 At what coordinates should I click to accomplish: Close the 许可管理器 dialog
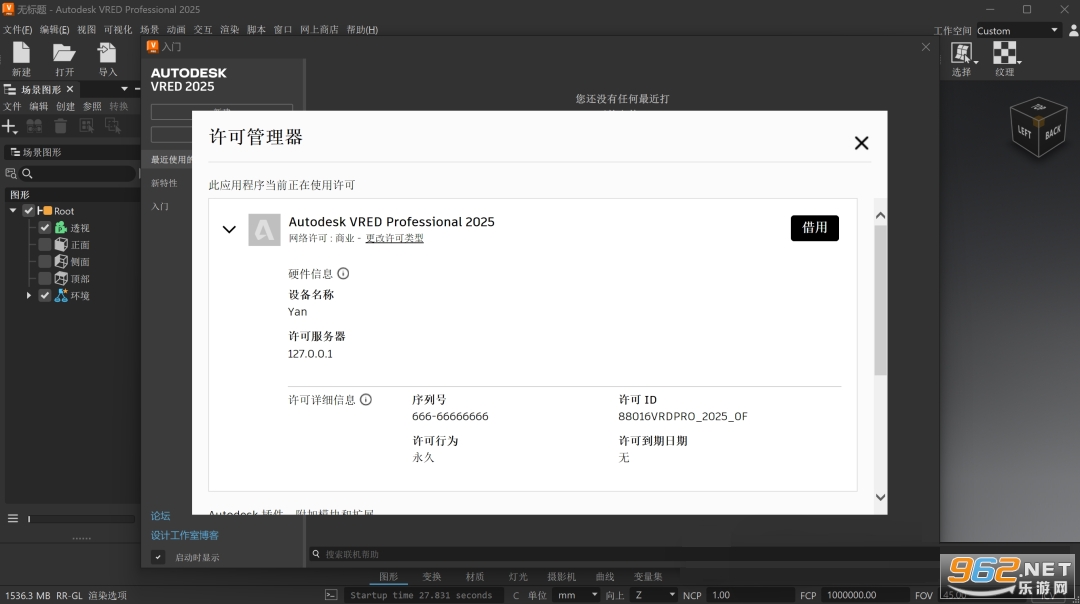861,143
